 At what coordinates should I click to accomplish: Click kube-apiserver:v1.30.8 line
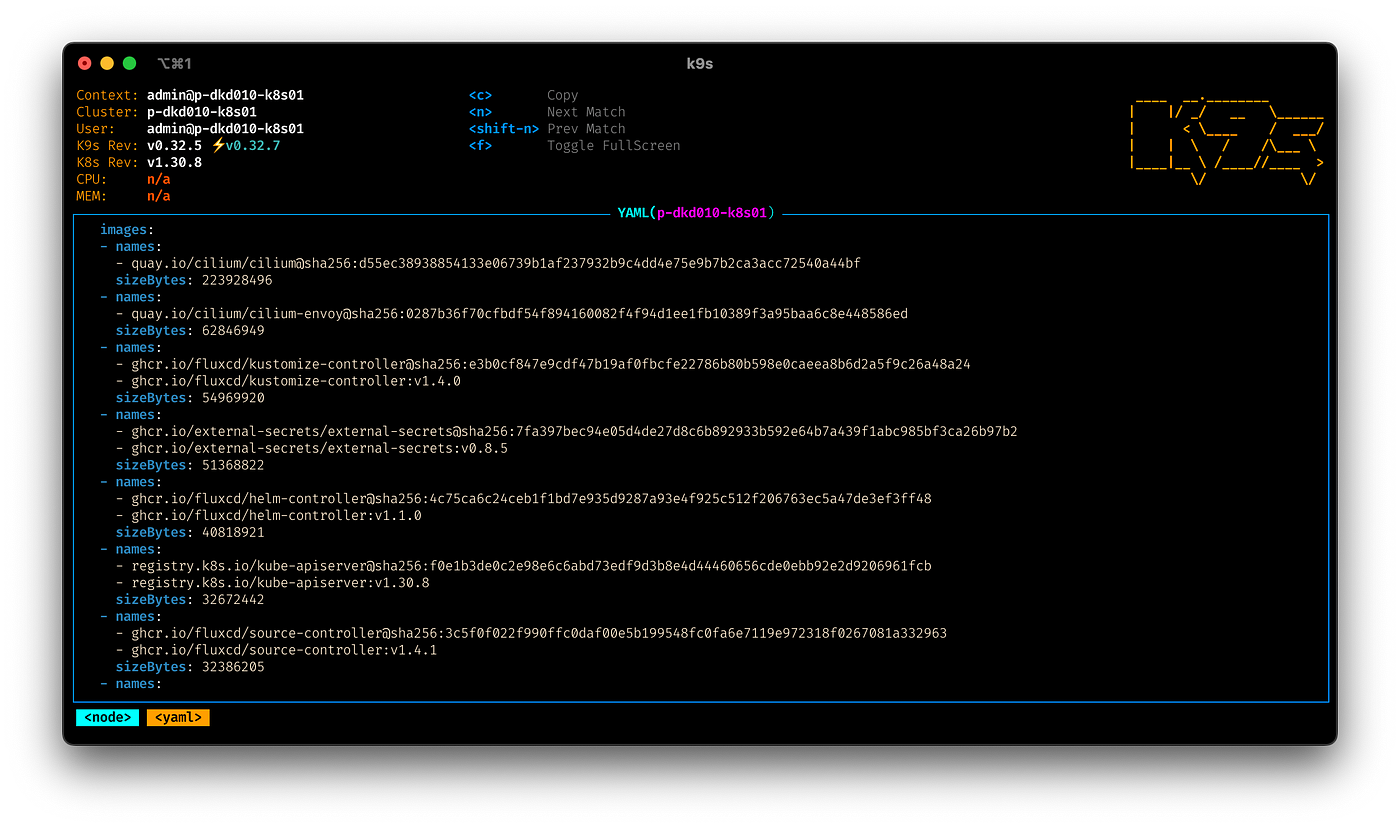coord(273,583)
